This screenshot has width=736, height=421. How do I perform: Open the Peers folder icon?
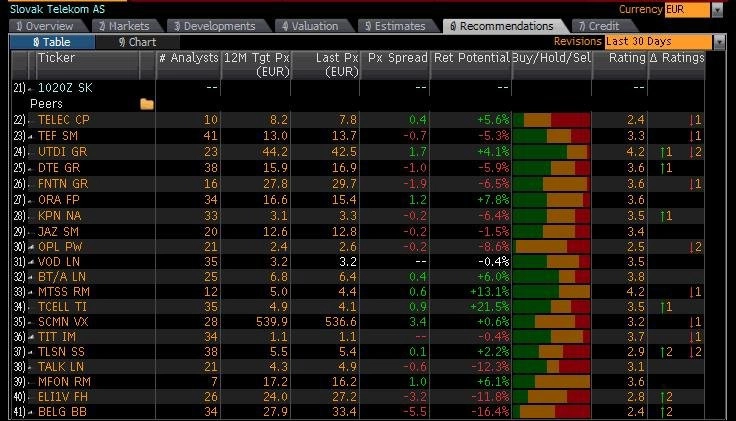pyautogui.click(x=147, y=104)
